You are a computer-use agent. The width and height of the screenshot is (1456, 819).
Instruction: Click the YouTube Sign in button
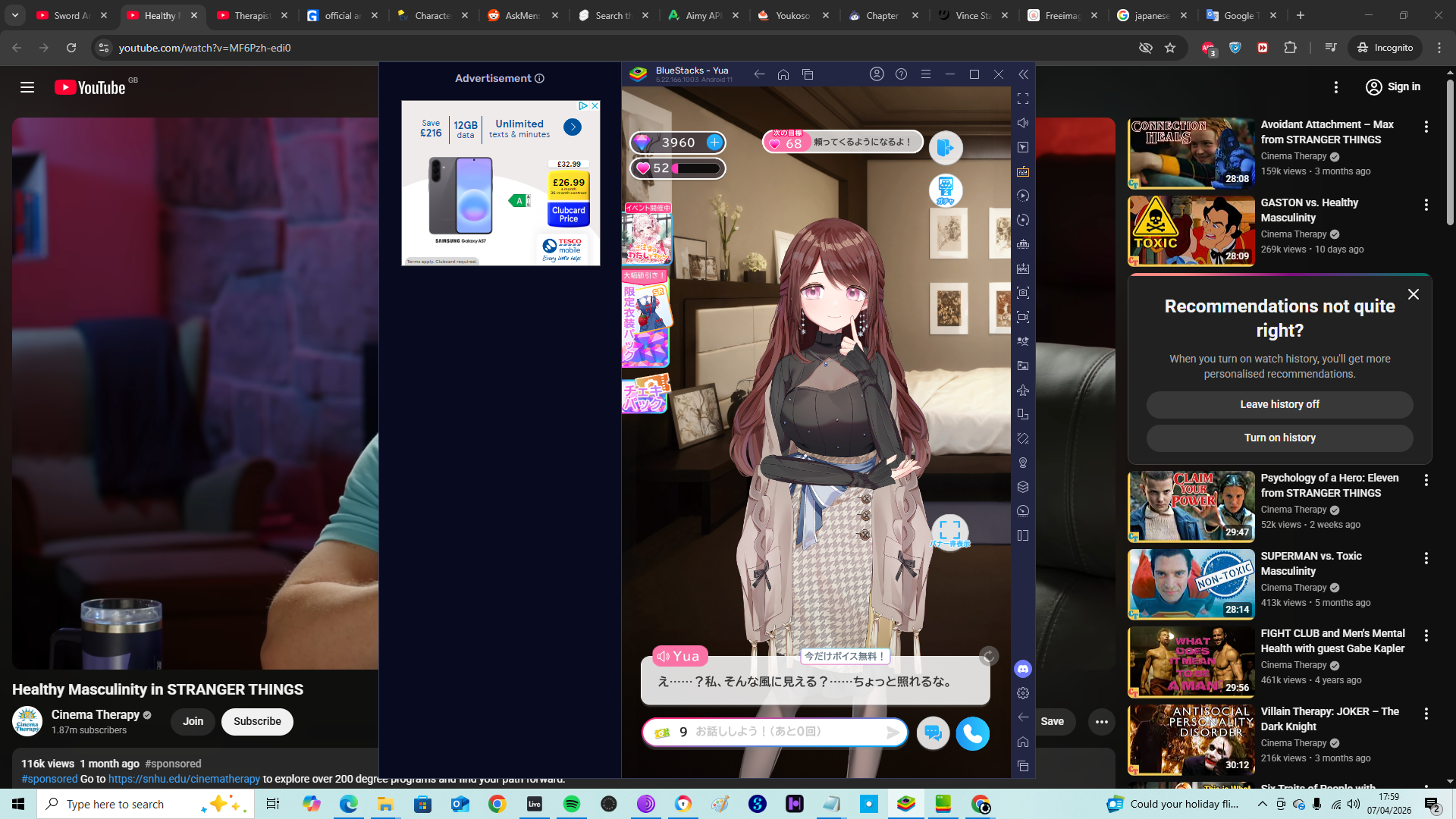click(1393, 87)
